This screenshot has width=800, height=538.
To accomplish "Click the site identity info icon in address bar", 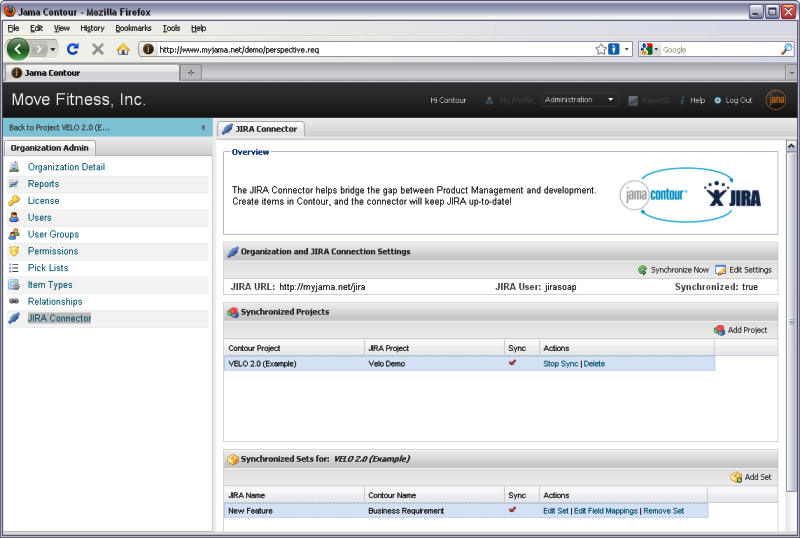I will click(148, 49).
